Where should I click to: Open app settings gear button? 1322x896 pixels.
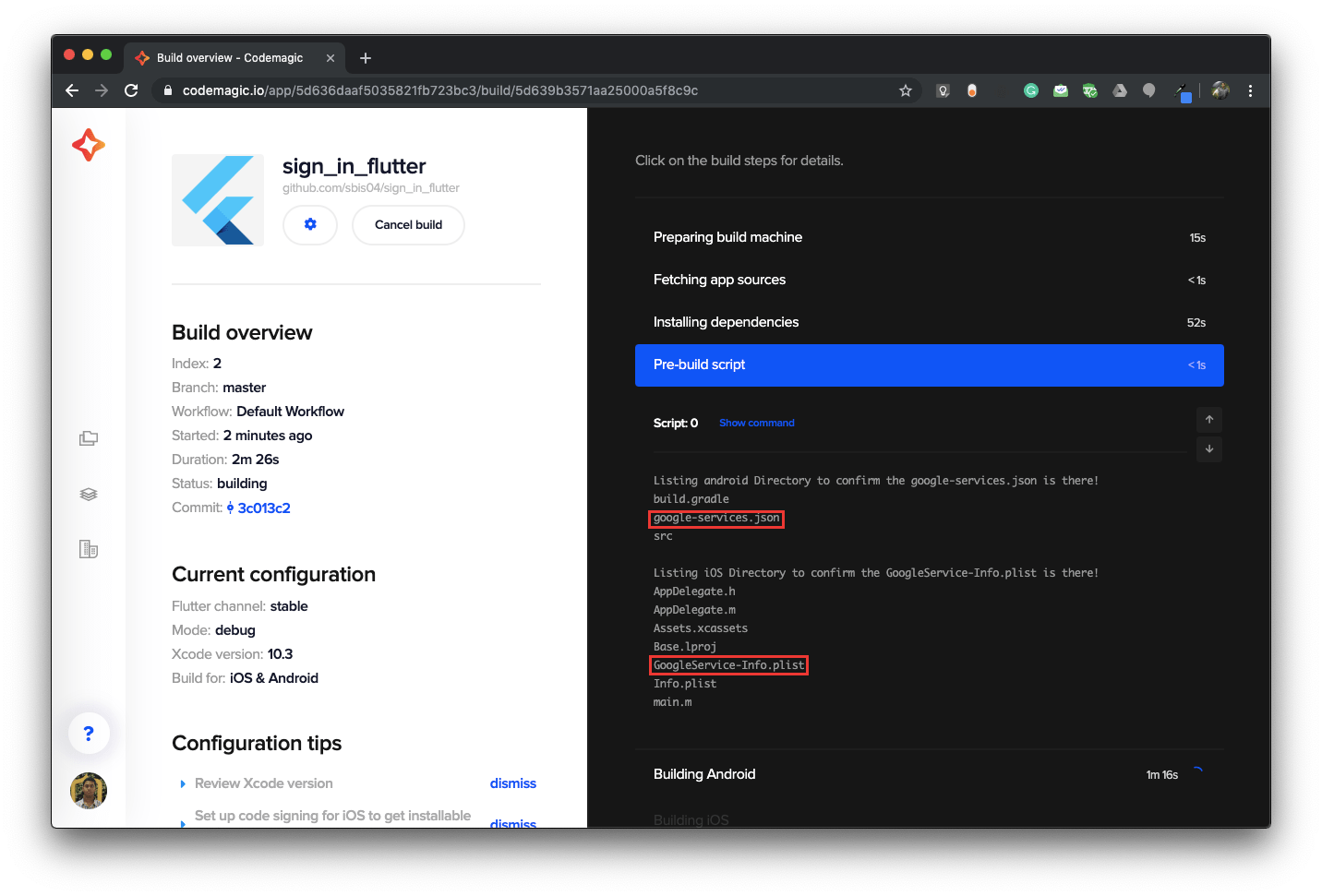[x=310, y=224]
